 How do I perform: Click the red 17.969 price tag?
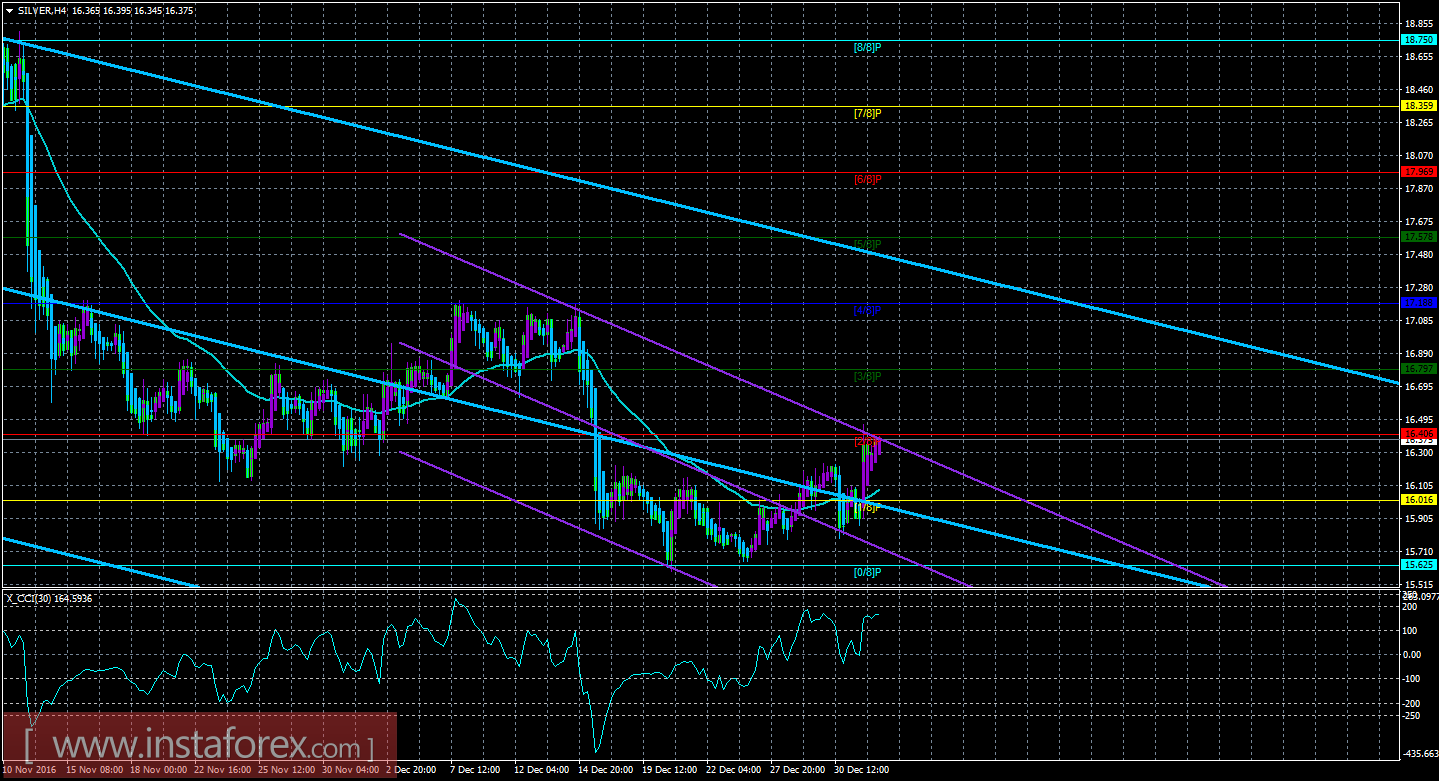pyautogui.click(x=1419, y=171)
